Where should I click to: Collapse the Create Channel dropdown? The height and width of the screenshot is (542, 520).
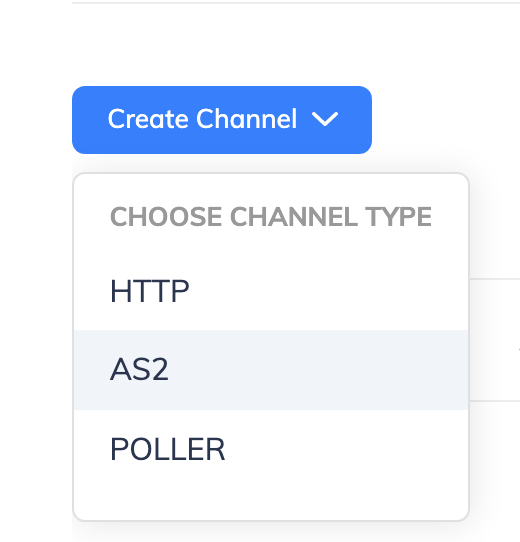pyautogui.click(x=222, y=120)
